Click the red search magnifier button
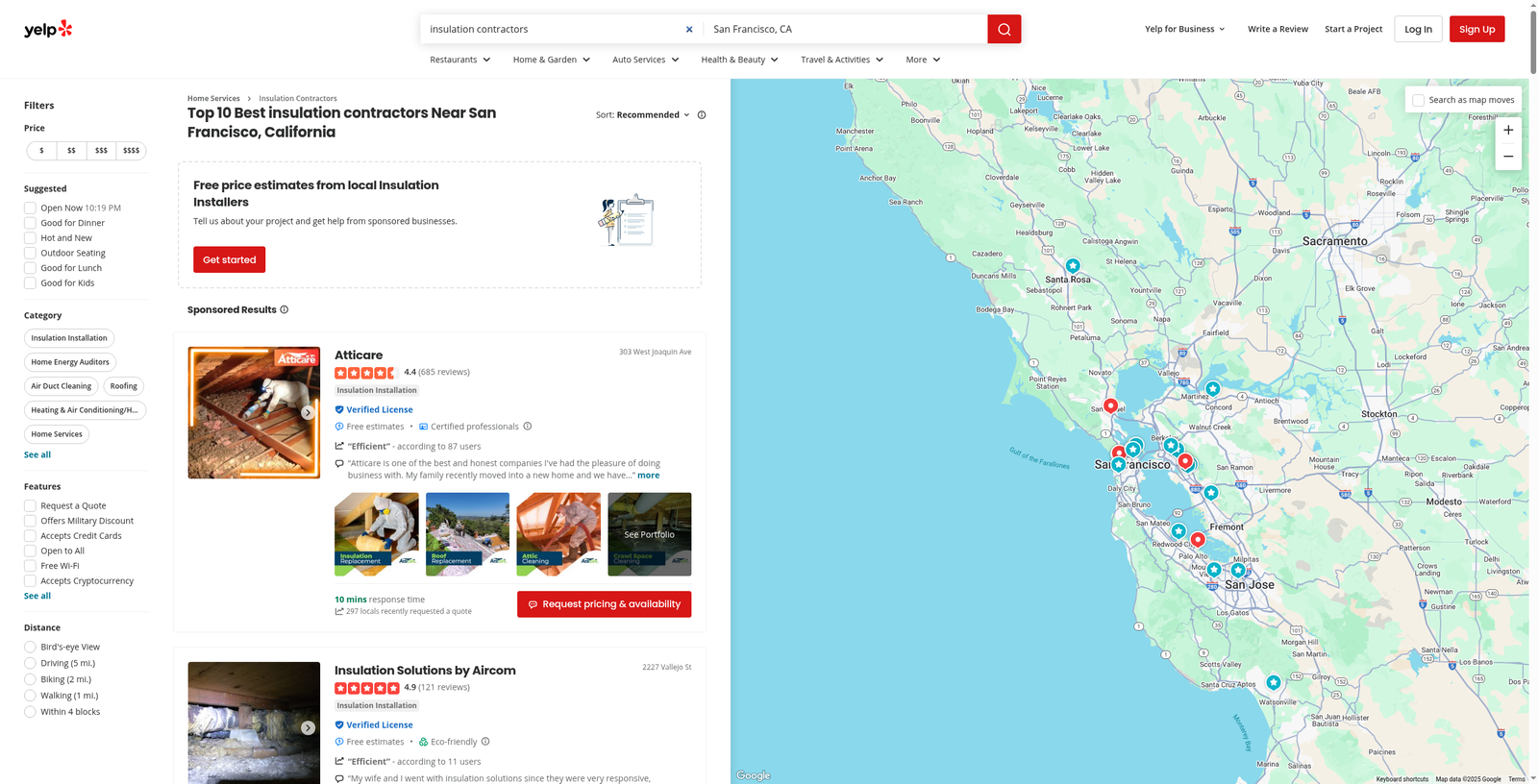This screenshot has height=784, width=1538. 1004,29
